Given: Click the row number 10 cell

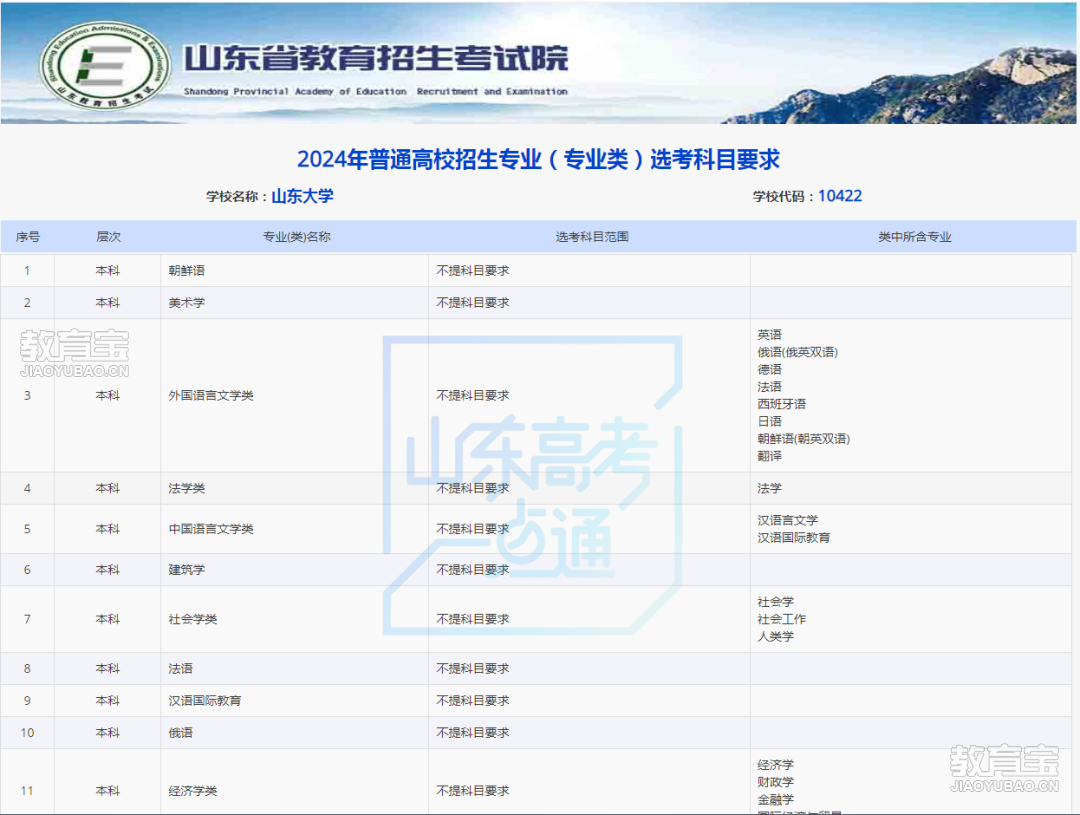Looking at the screenshot, I should tap(27, 732).
